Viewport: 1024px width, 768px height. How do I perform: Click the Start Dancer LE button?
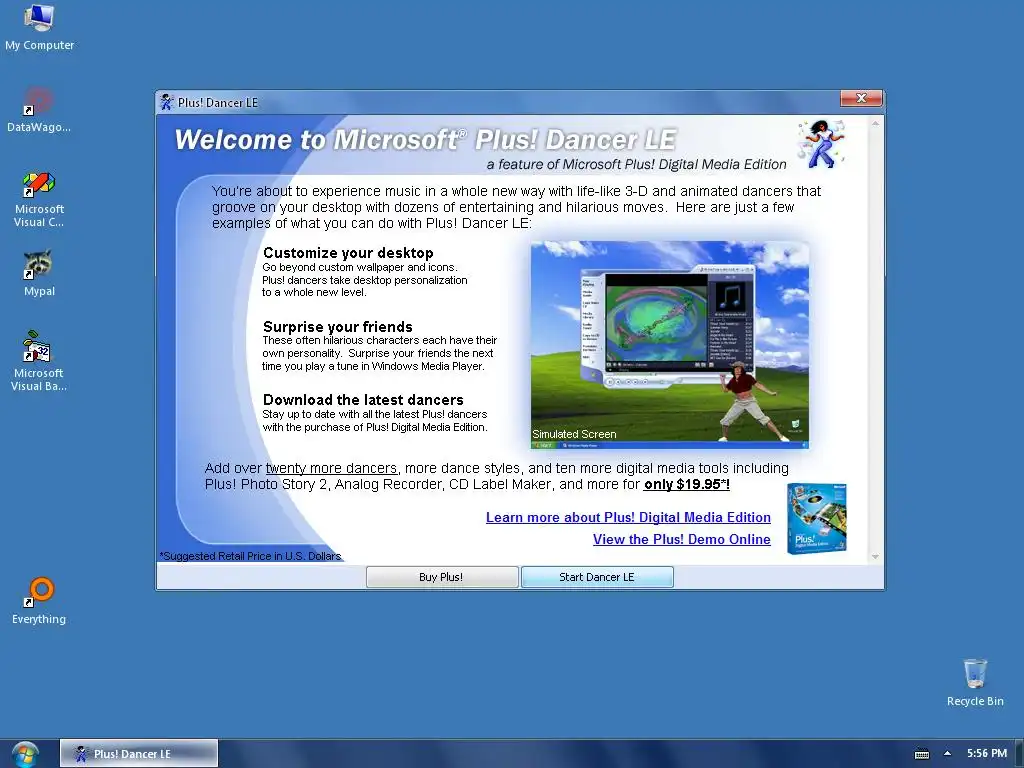tap(597, 577)
